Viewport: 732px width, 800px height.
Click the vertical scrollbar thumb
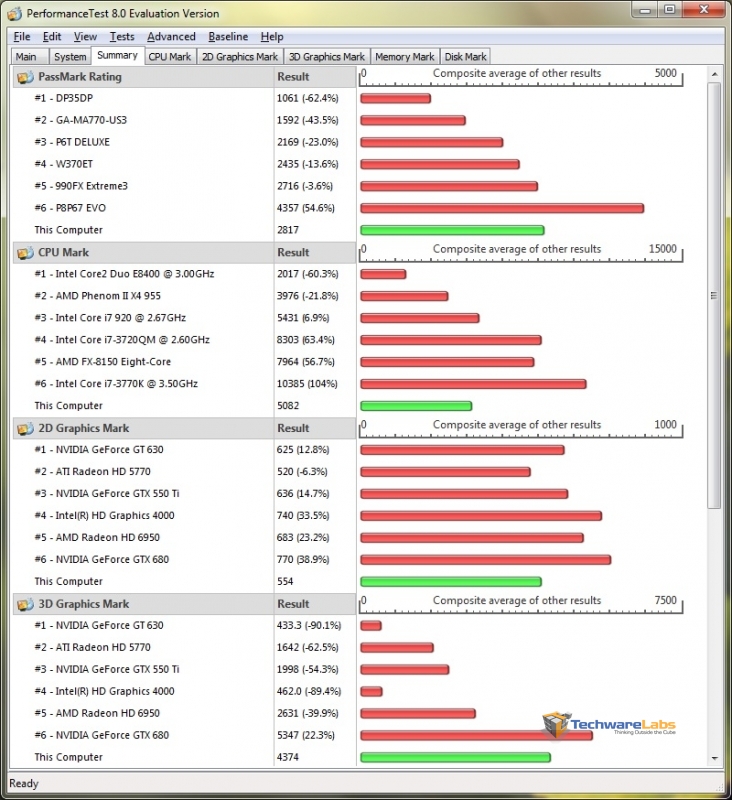tap(714, 295)
